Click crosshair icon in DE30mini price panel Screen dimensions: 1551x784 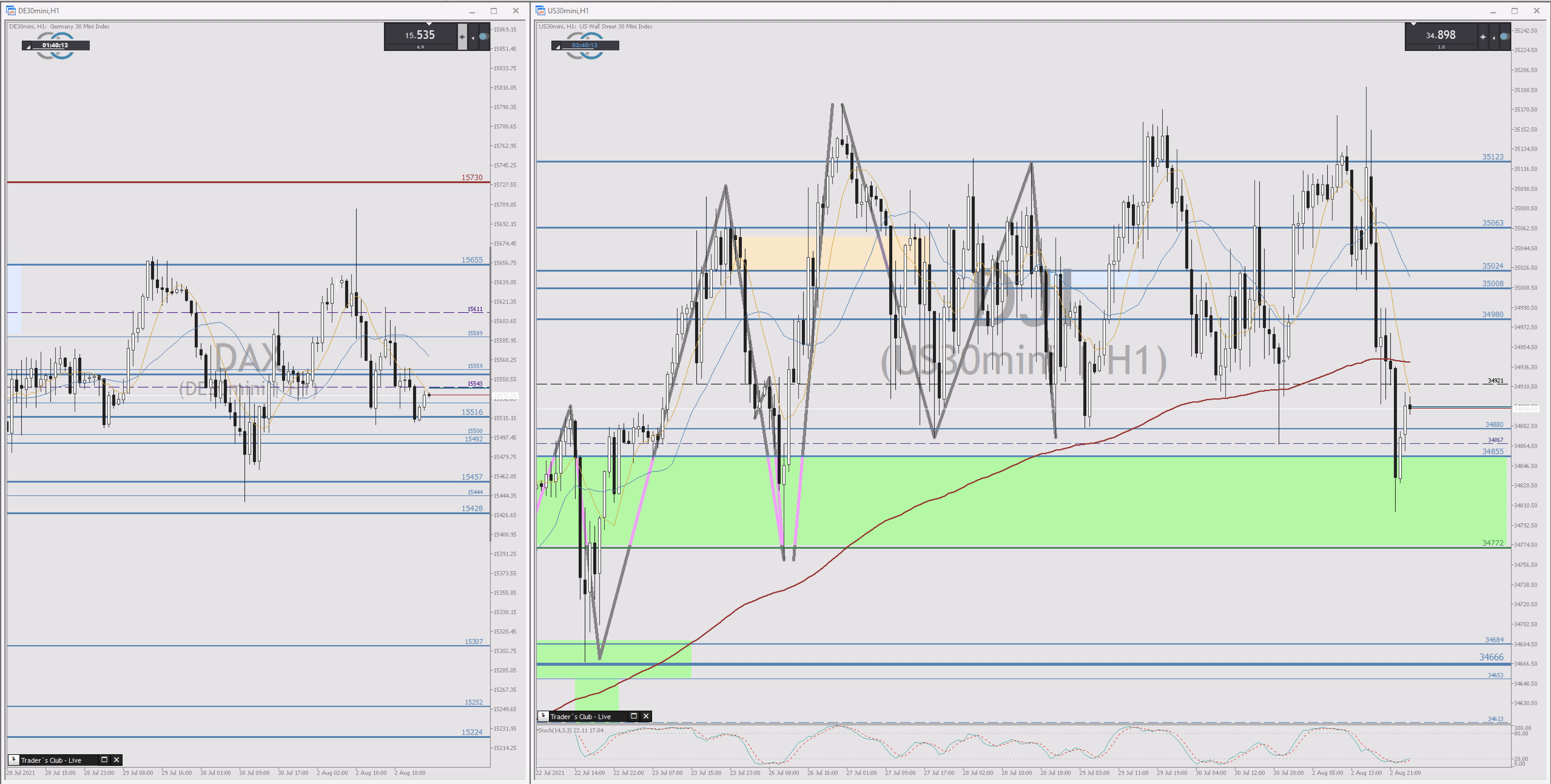[463, 37]
